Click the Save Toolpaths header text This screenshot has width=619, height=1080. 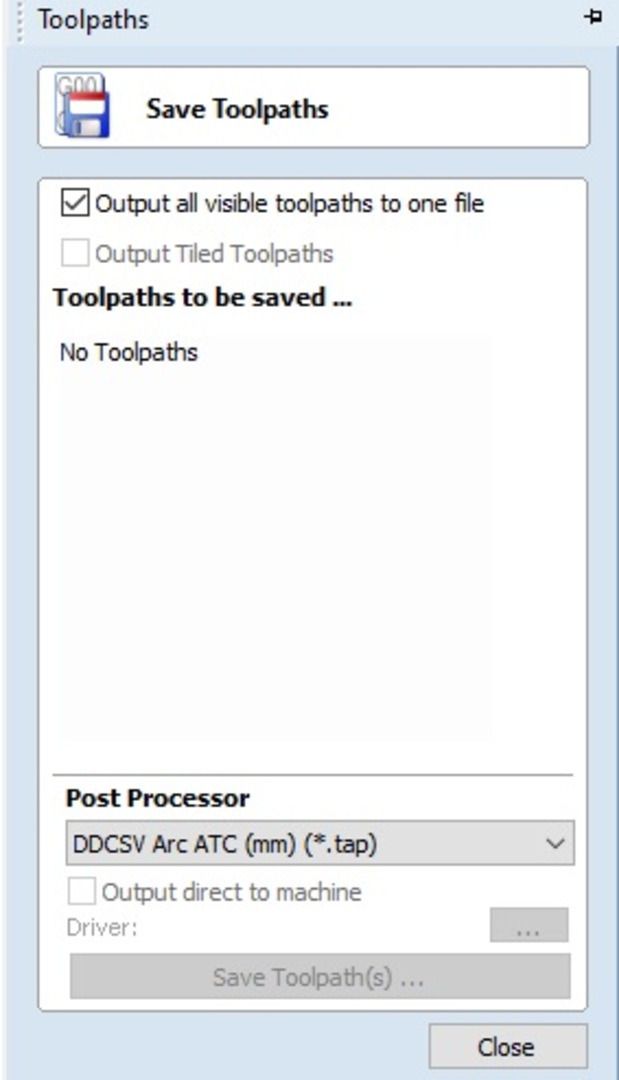point(237,108)
